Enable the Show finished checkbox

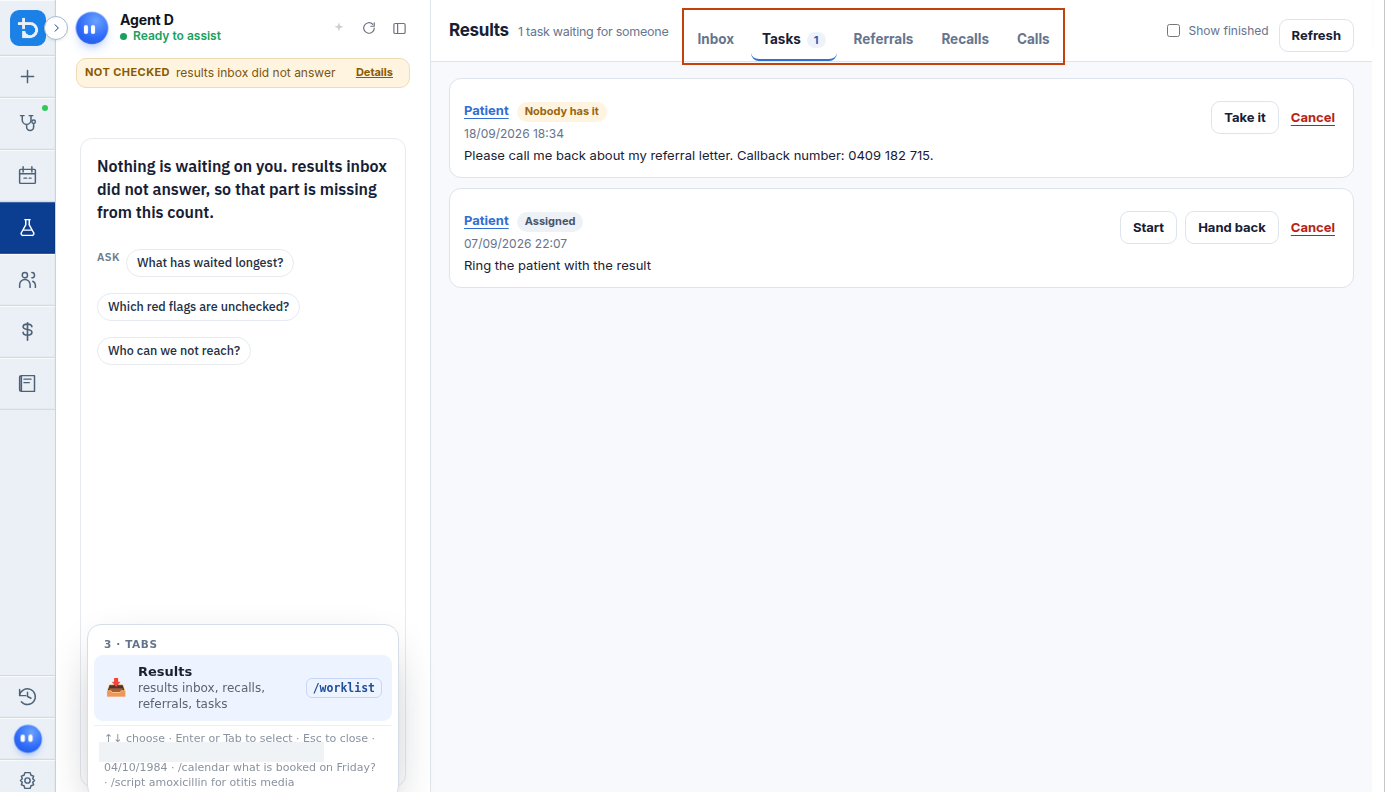click(x=1174, y=31)
